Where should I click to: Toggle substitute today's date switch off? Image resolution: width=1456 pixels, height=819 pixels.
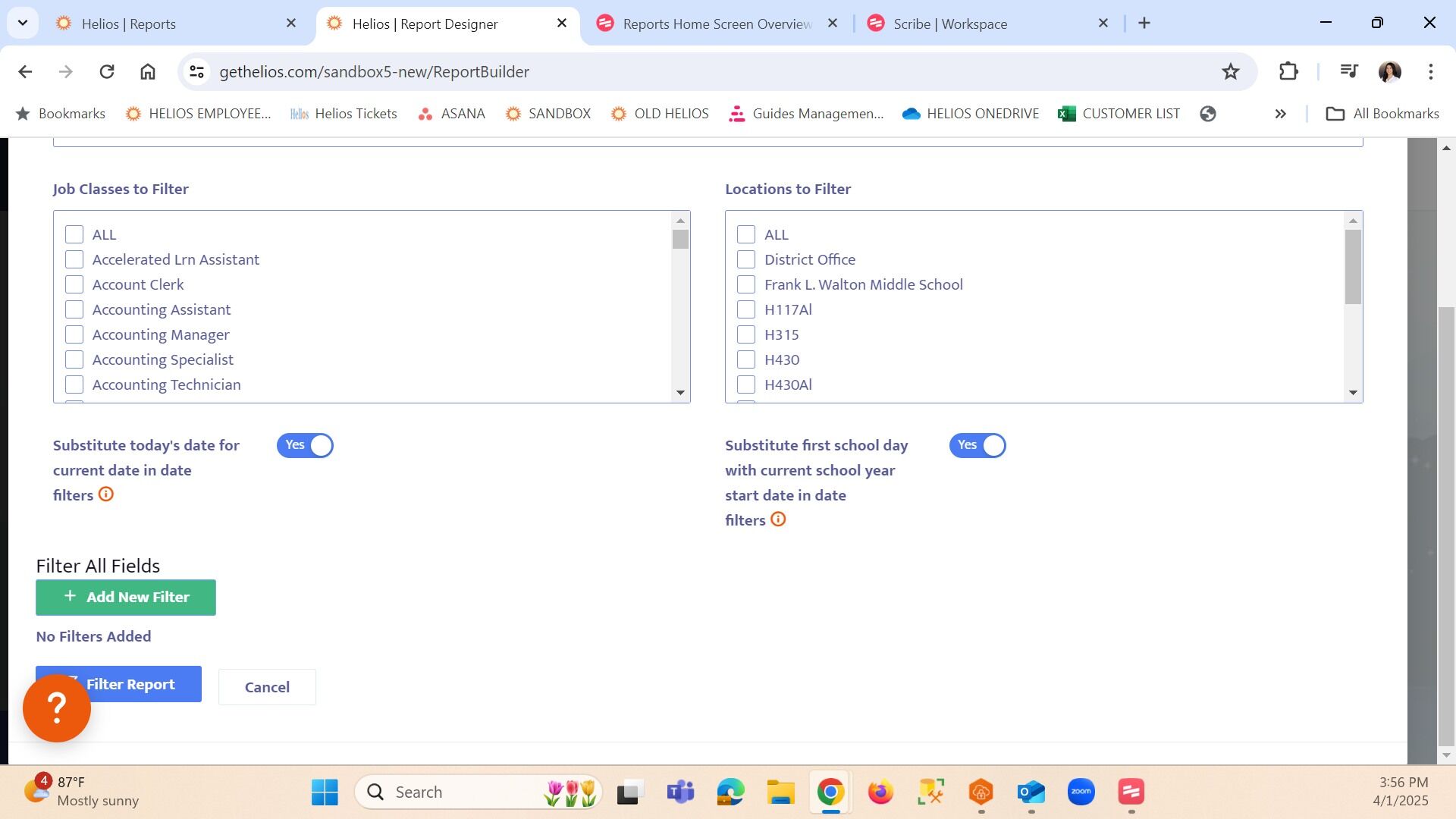[x=305, y=445]
